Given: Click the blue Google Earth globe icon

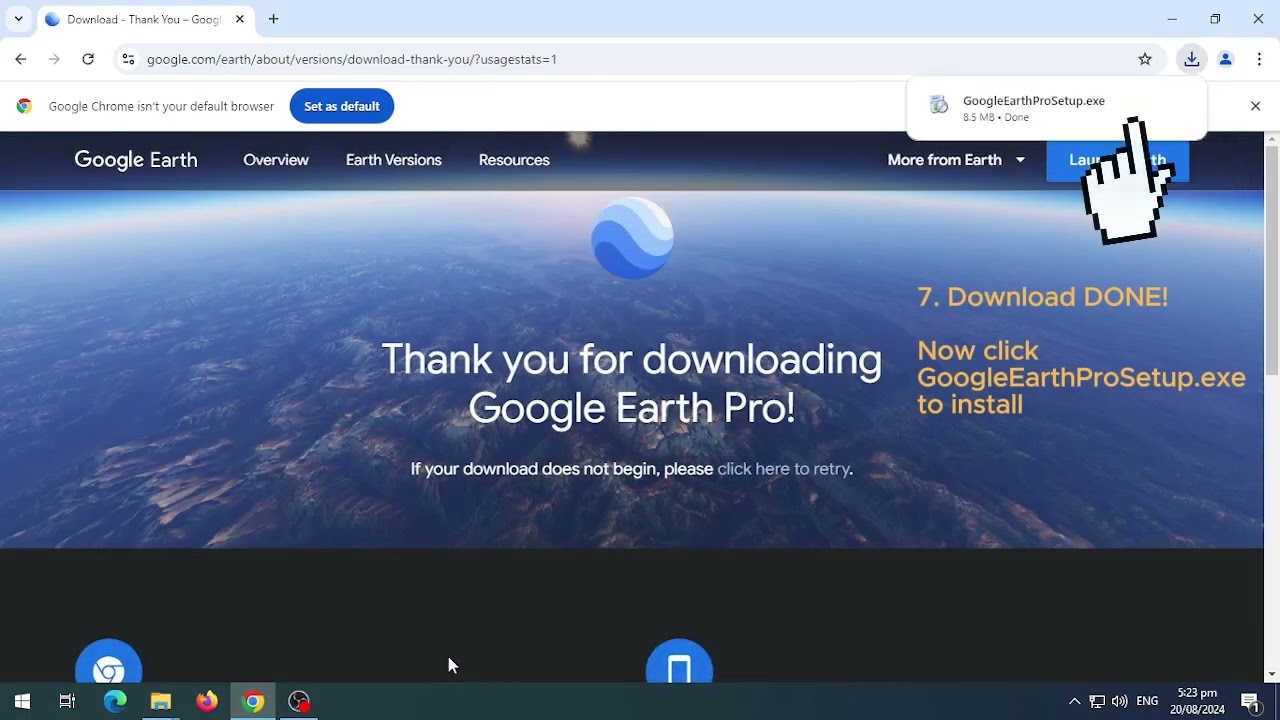Looking at the screenshot, I should pyautogui.click(x=633, y=238).
